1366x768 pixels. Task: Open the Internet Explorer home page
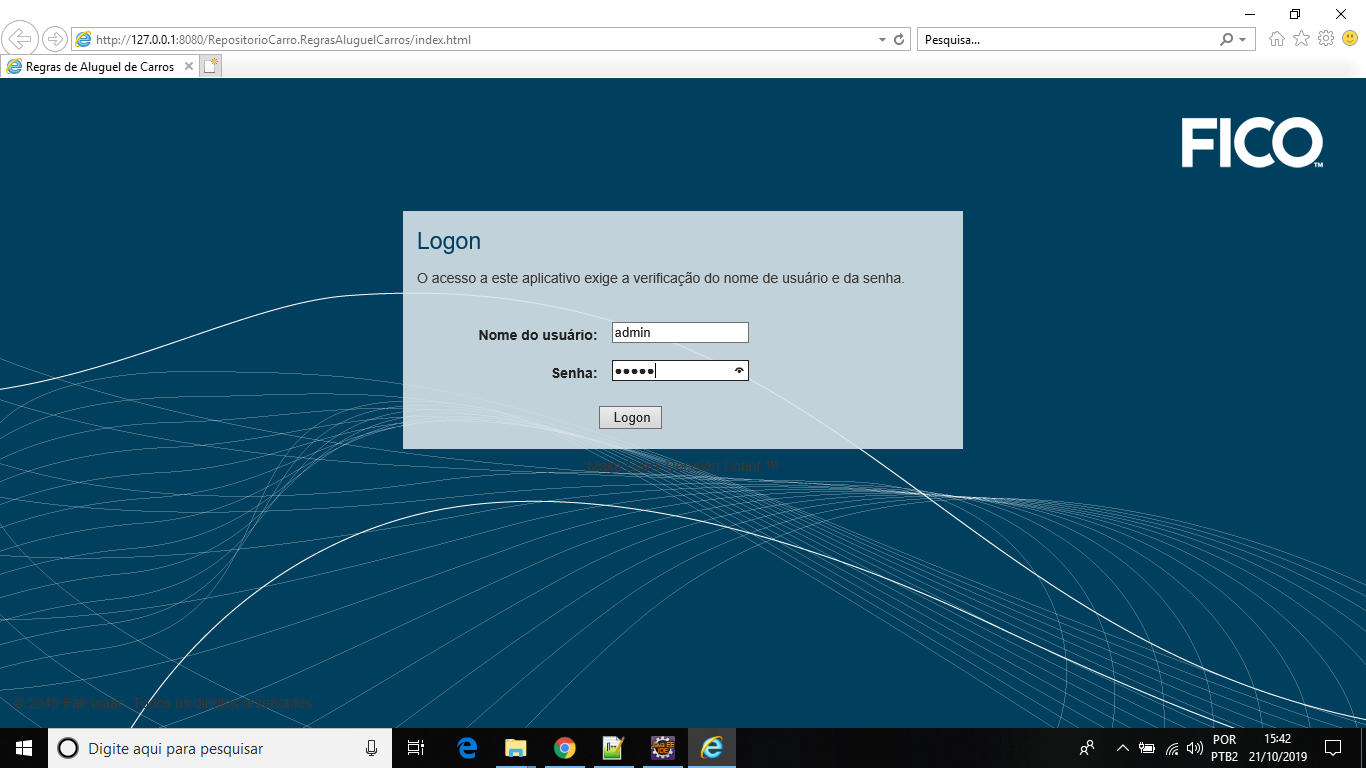coord(1278,39)
